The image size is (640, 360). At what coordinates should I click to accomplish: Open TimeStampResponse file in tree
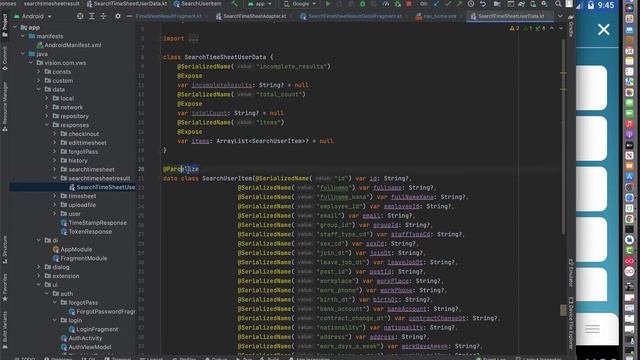[x=93, y=223]
